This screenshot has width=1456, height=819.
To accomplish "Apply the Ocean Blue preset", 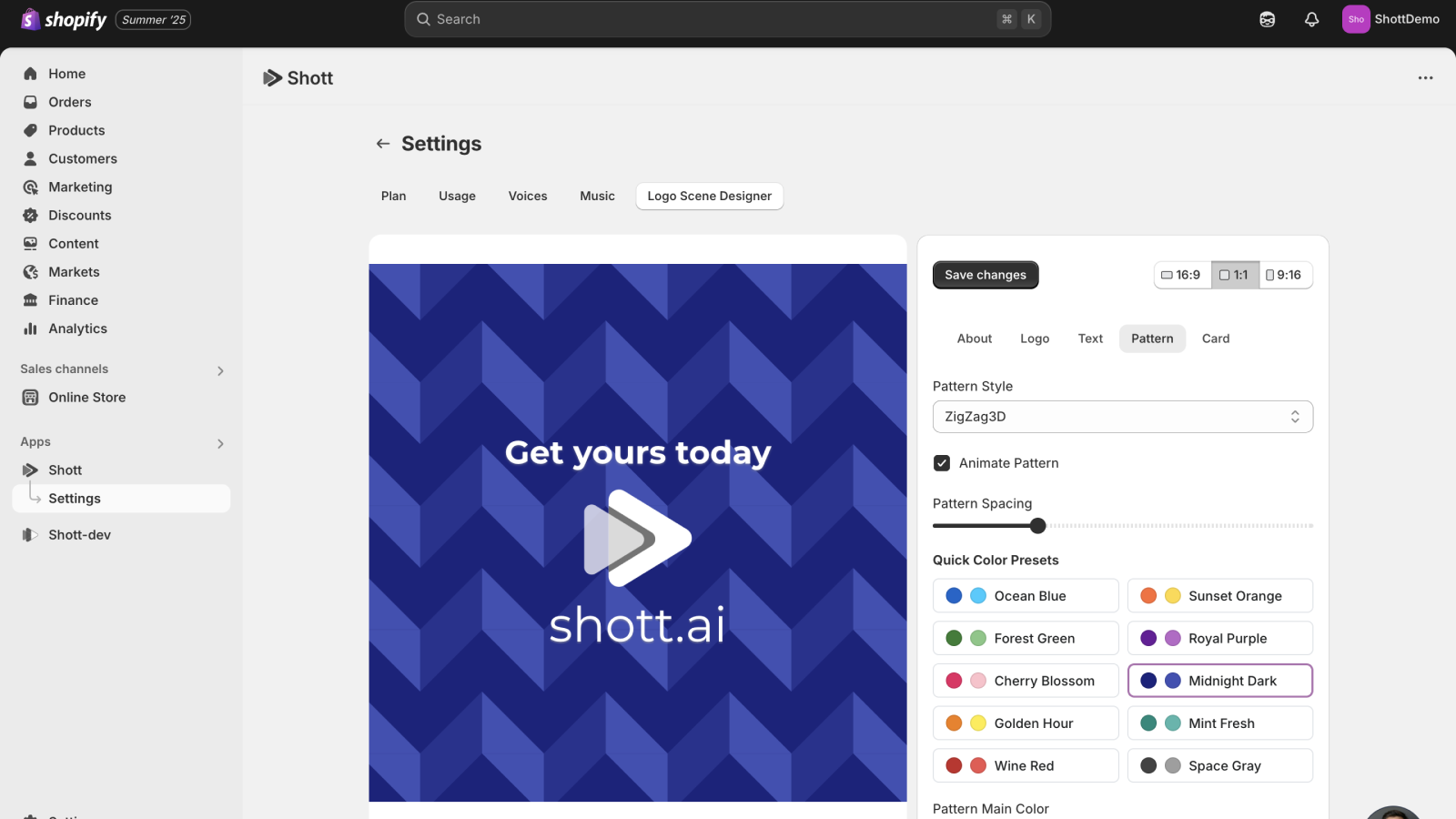I will coord(1026,596).
